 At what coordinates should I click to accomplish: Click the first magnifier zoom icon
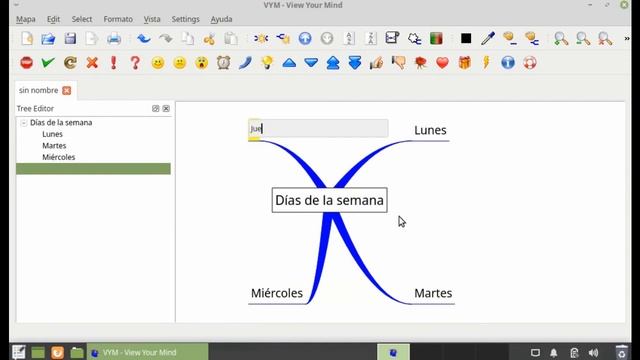pos(561,38)
